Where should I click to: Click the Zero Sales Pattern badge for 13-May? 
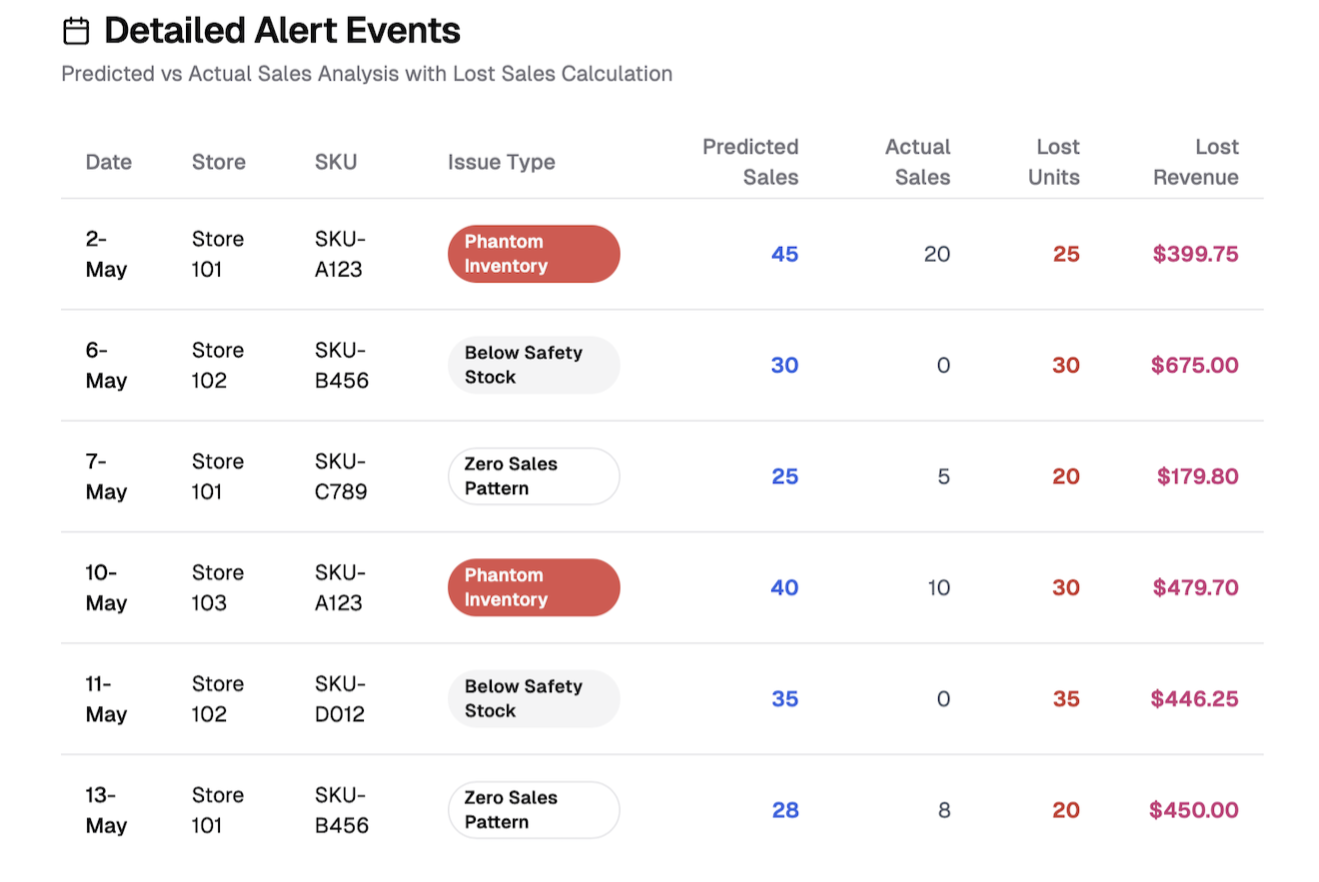point(533,810)
